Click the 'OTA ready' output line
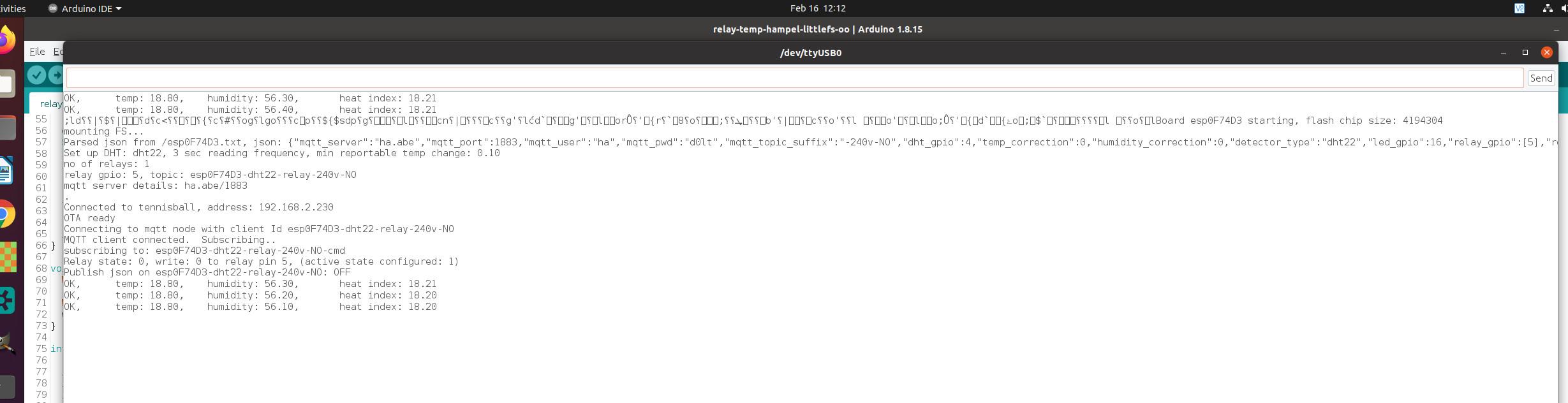1568x403 pixels. [x=89, y=218]
